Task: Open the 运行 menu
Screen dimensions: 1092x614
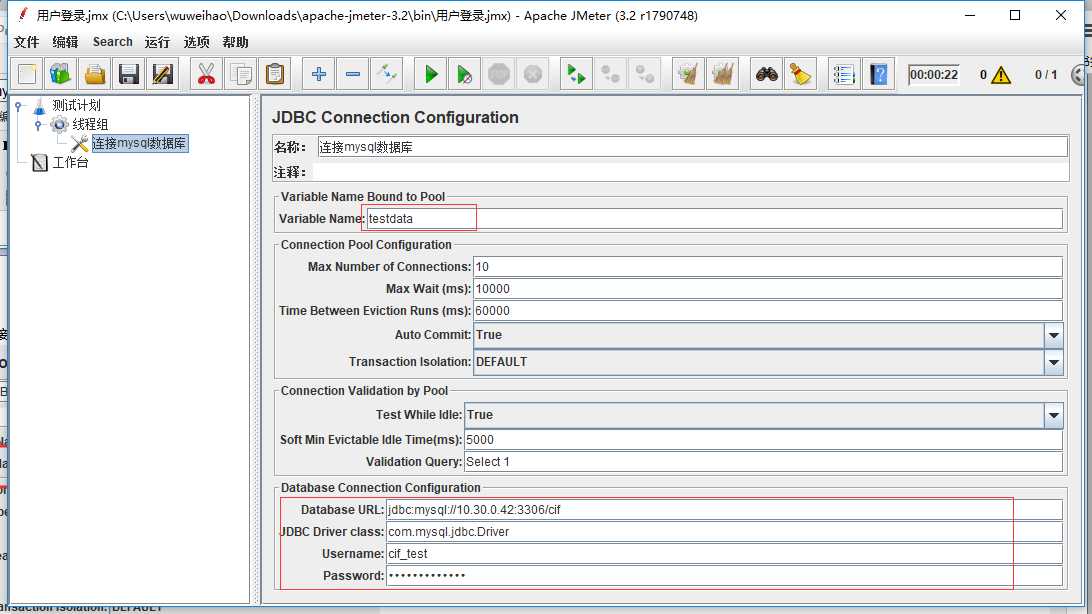Action: tap(157, 42)
